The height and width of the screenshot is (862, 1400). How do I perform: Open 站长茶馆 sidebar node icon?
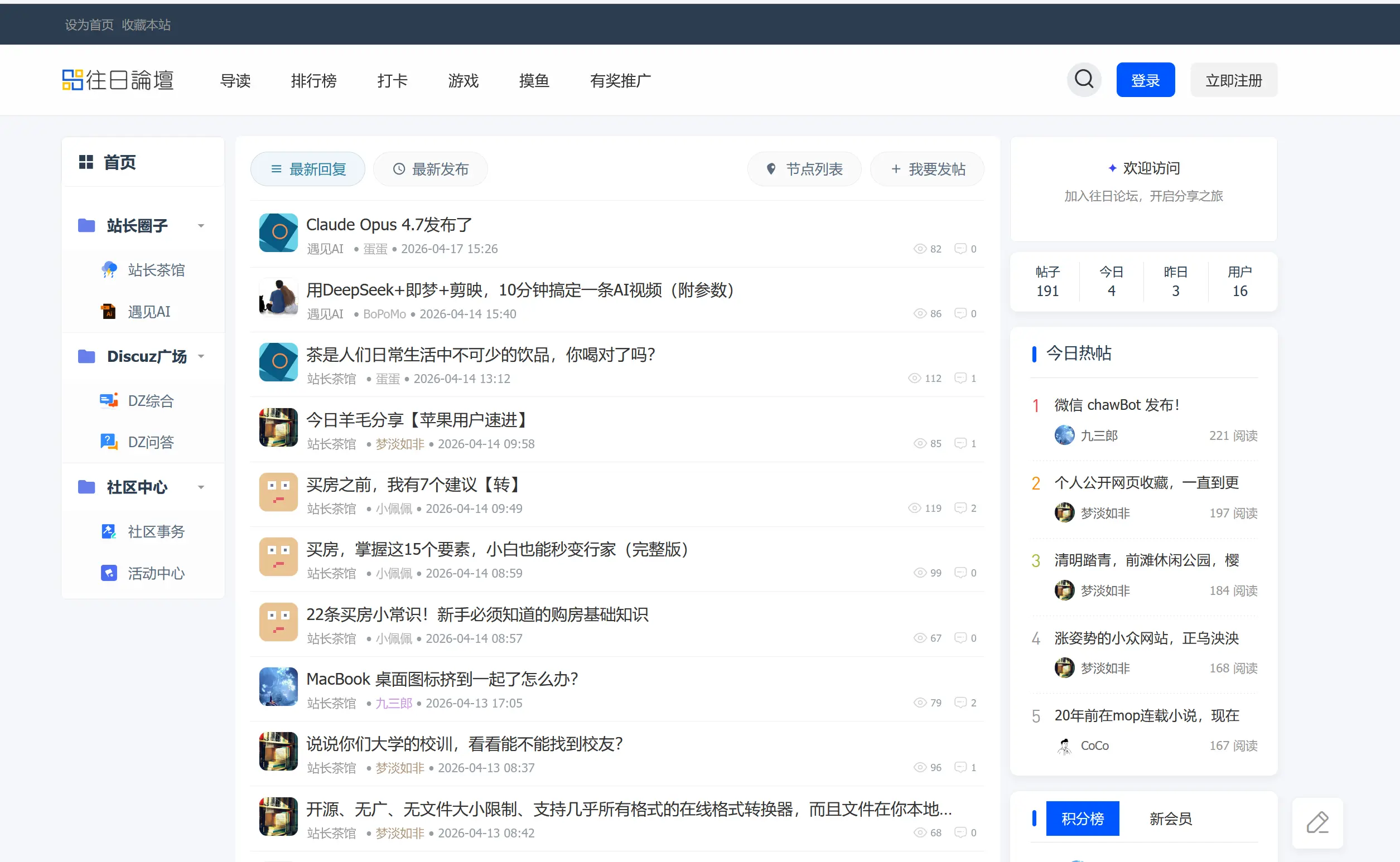(x=109, y=270)
